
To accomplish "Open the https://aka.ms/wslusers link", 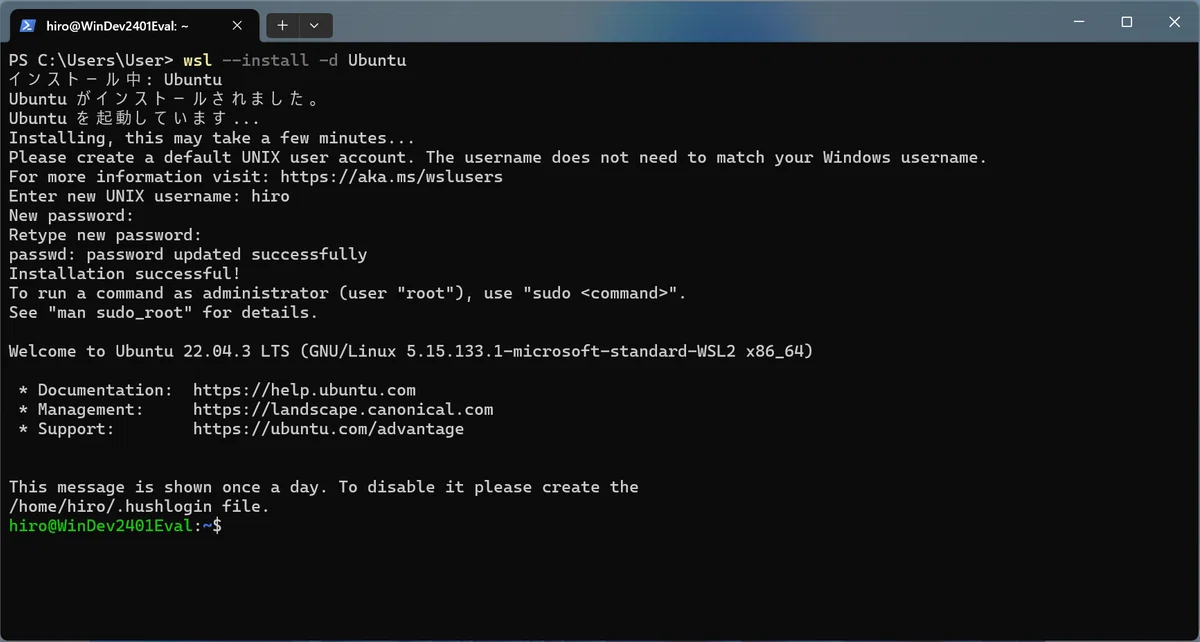I will [391, 177].
